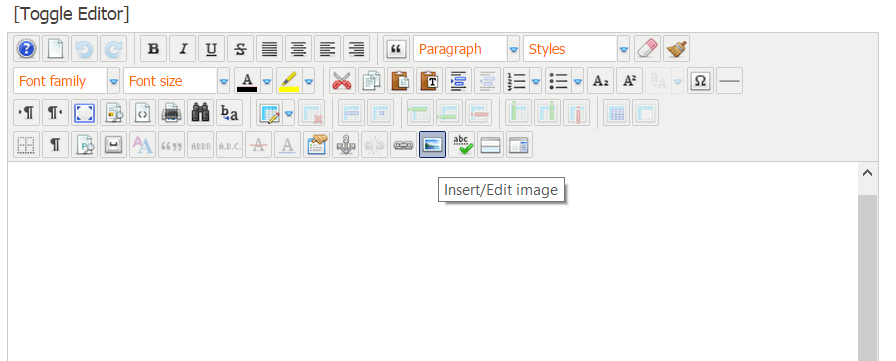Toggle Bold formatting
Image resolution: width=896 pixels, height=361 pixels.
153,49
